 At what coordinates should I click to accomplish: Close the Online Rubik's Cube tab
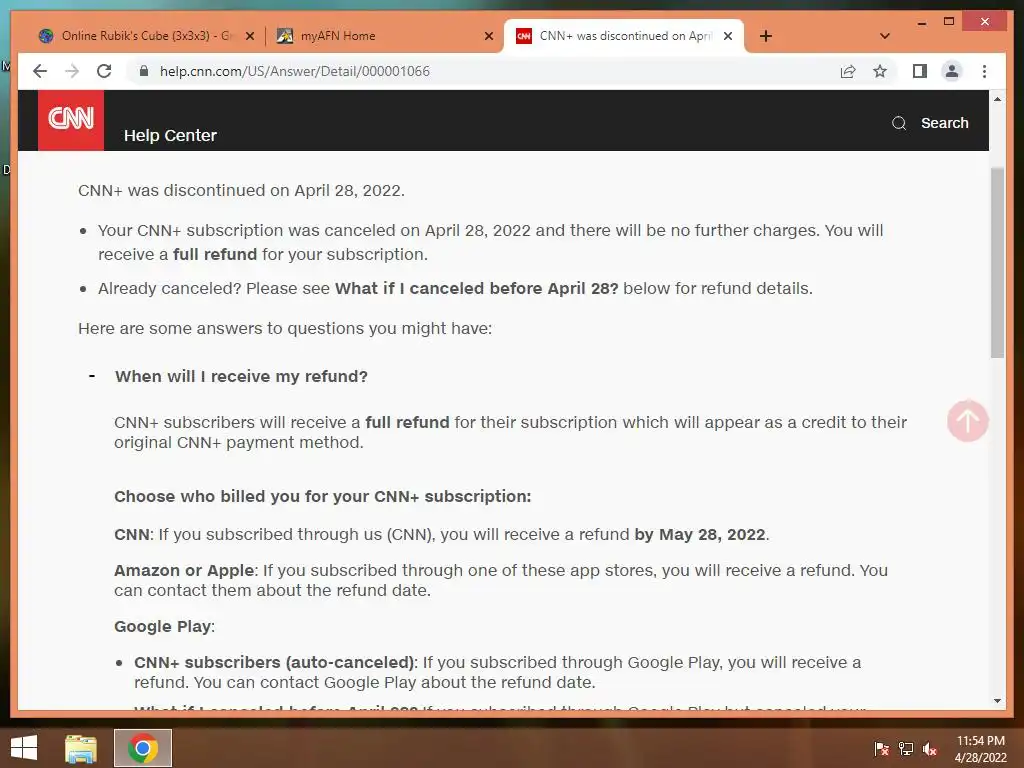[x=249, y=36]
